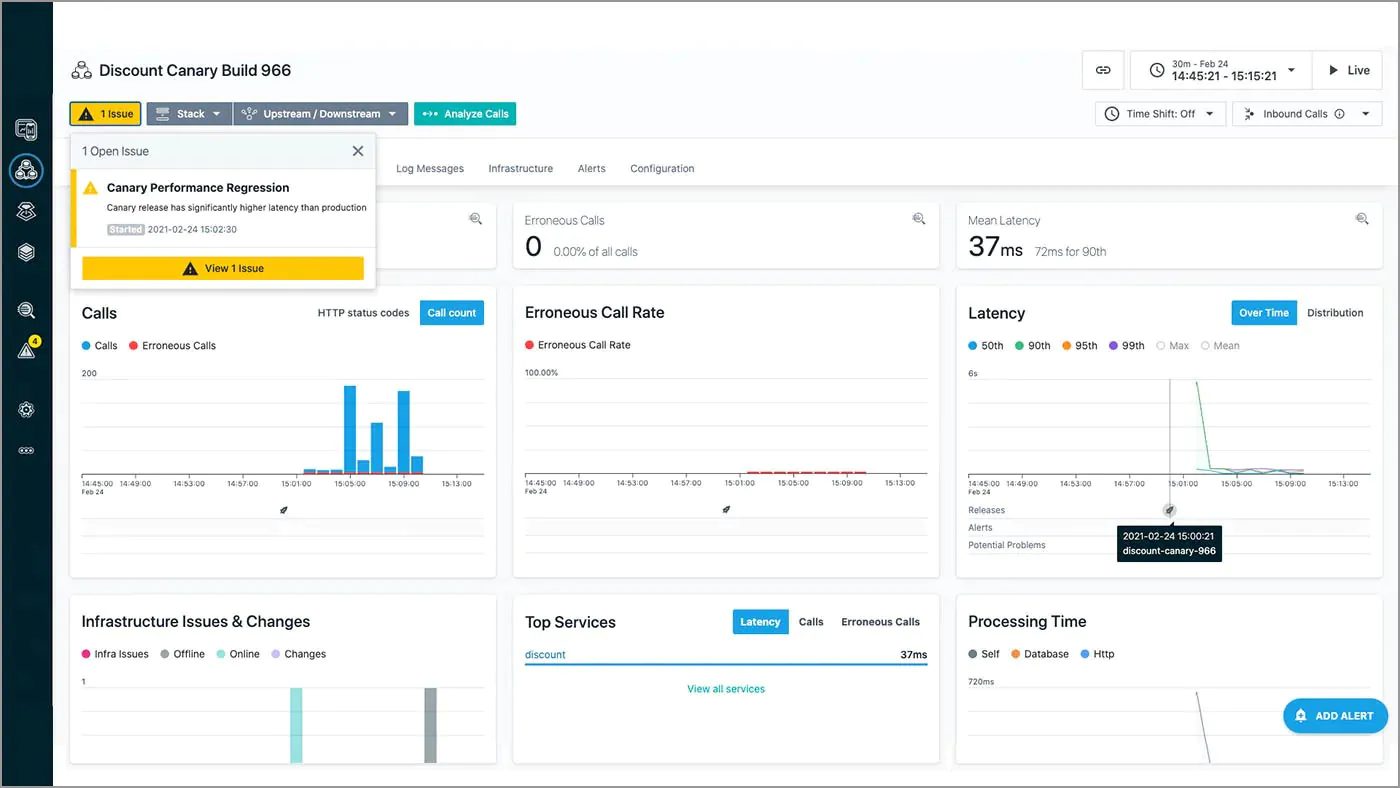
Task: Toggle 99th percentile latency series
Action: (x=1127, y=346)
